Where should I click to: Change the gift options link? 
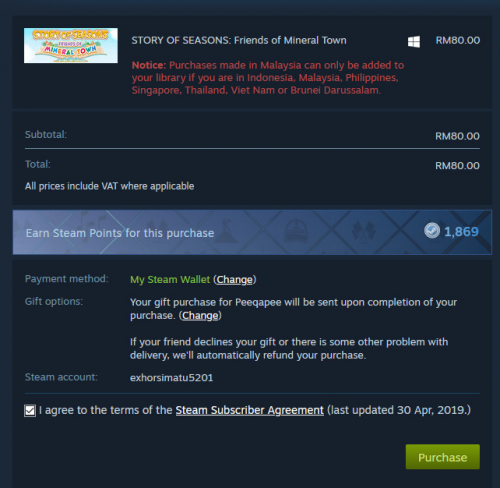200,315
